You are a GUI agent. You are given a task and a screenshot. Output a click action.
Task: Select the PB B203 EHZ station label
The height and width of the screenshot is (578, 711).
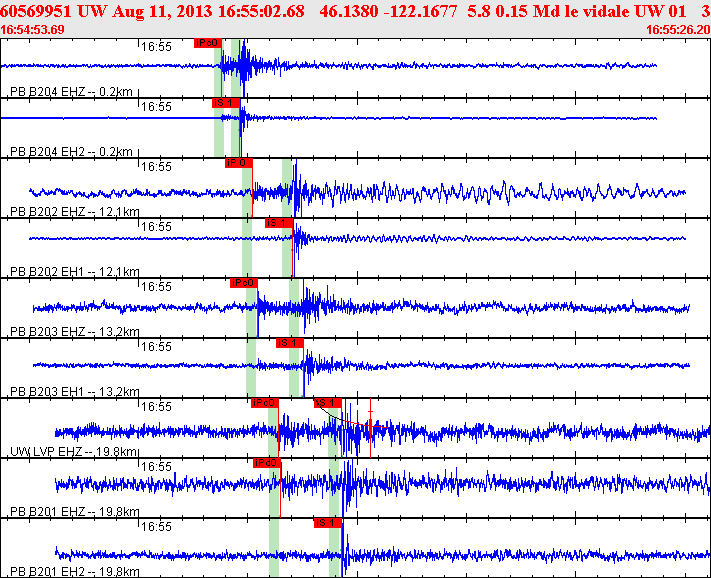[x=74, y=332]
